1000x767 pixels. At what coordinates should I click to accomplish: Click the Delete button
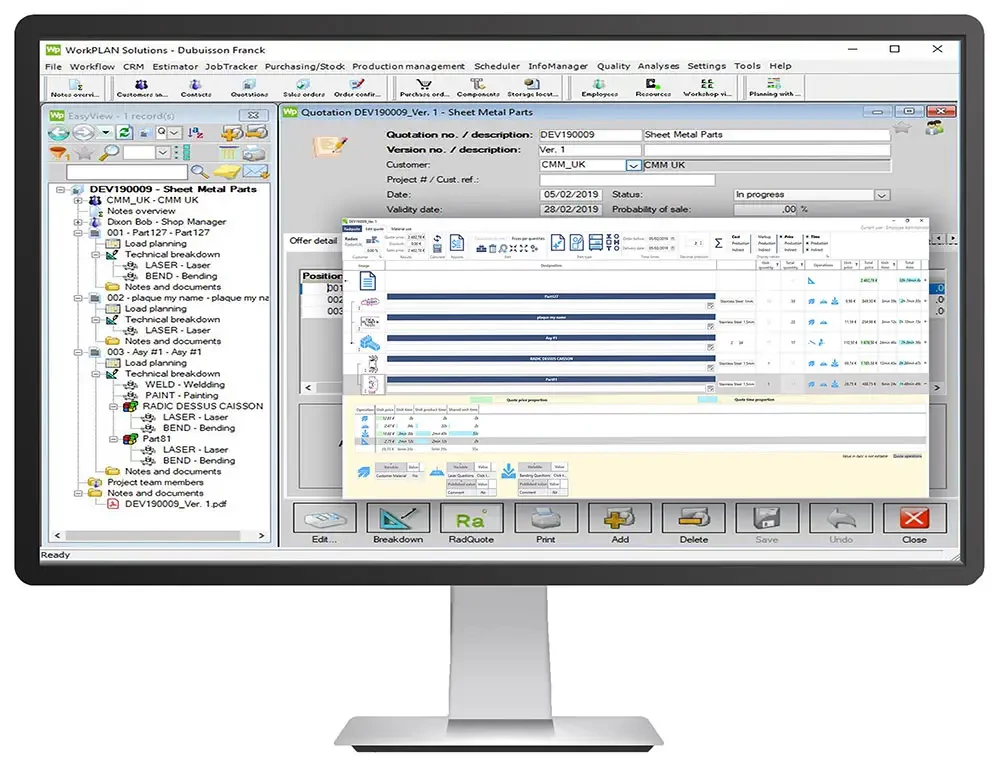(693, 524)
